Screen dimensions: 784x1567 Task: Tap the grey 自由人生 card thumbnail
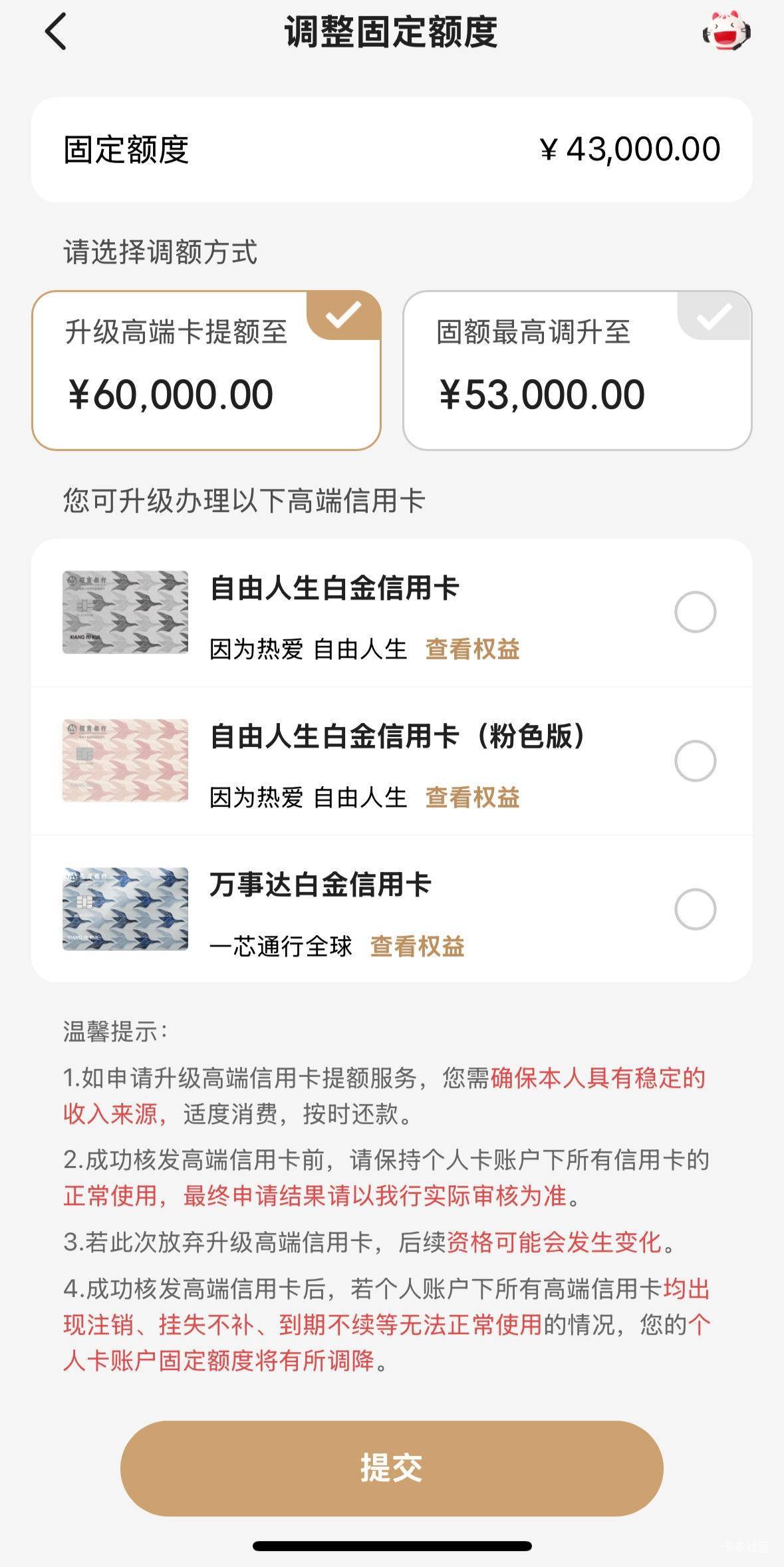click(x=126, y=612)
